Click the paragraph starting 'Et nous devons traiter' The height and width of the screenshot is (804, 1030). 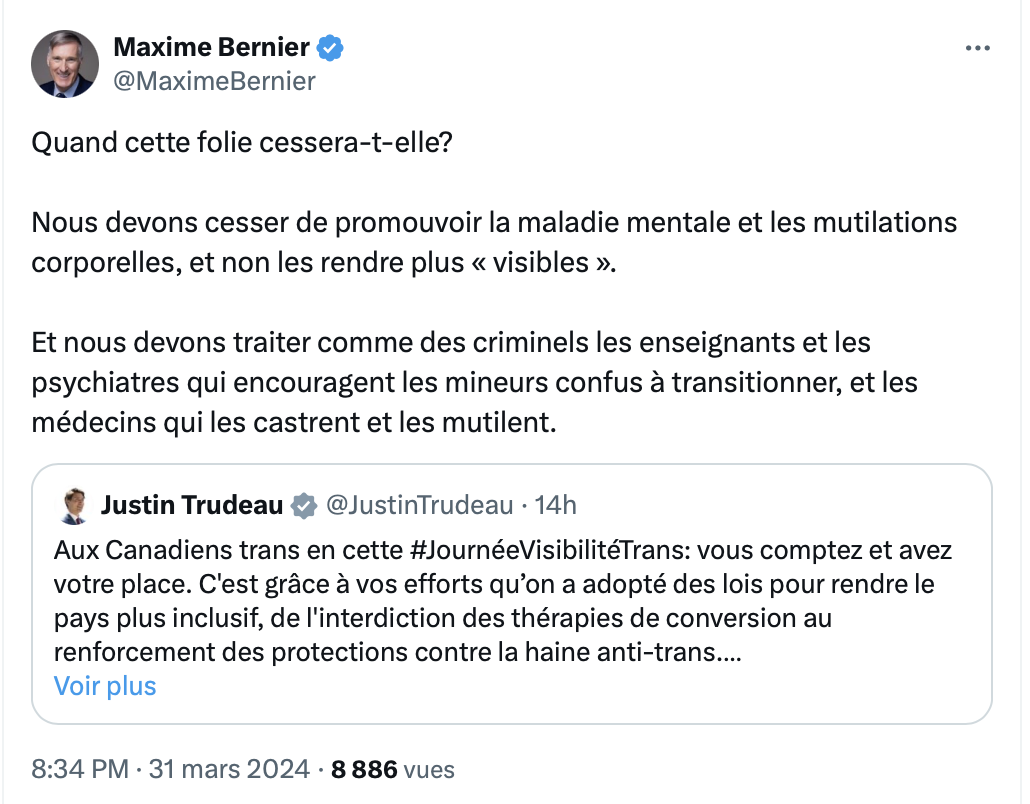[474, 382]
